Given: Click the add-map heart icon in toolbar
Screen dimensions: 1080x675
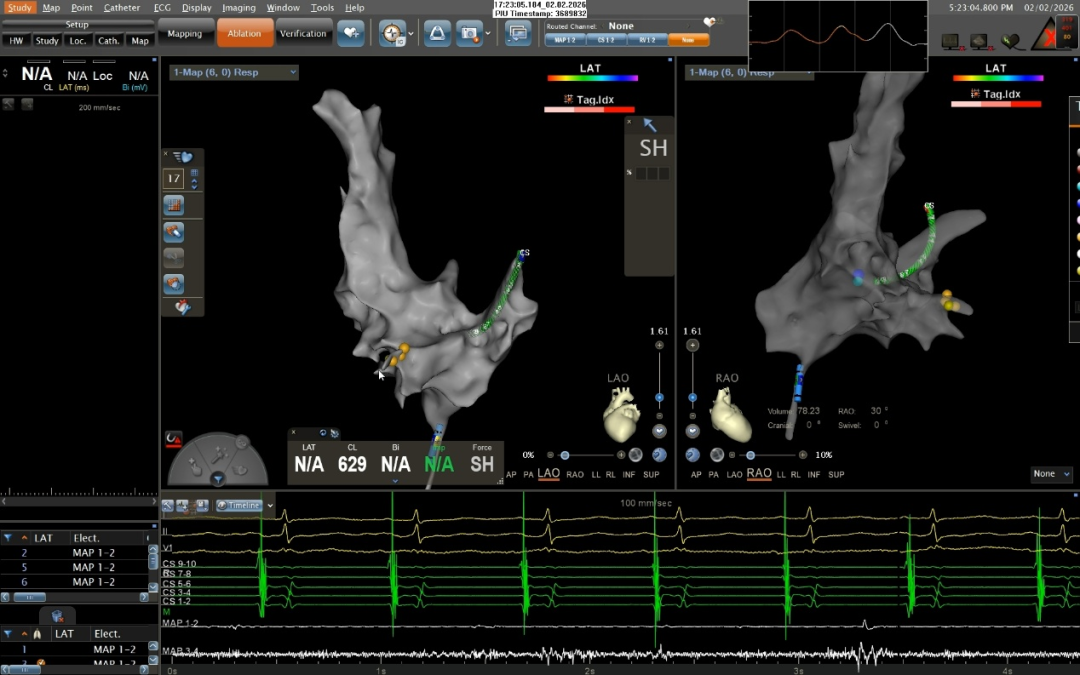Looking at the screenshot, I should point(350,33).
